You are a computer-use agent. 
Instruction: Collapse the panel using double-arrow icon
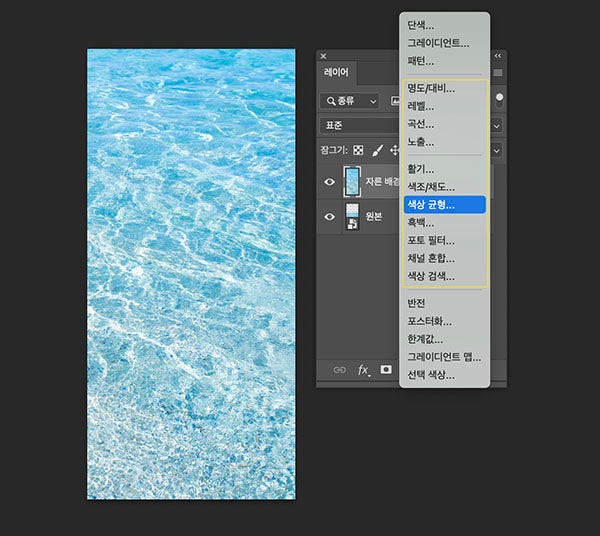[x=498, y=56]
